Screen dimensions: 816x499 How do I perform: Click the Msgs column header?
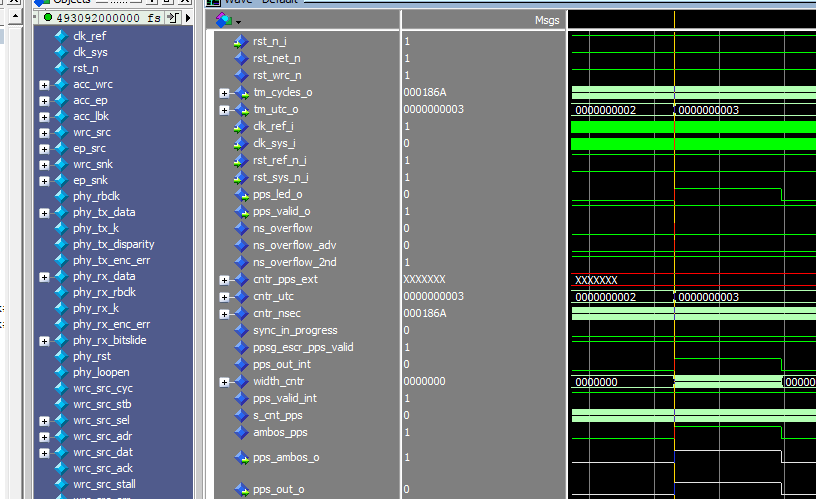coord(547,20)
